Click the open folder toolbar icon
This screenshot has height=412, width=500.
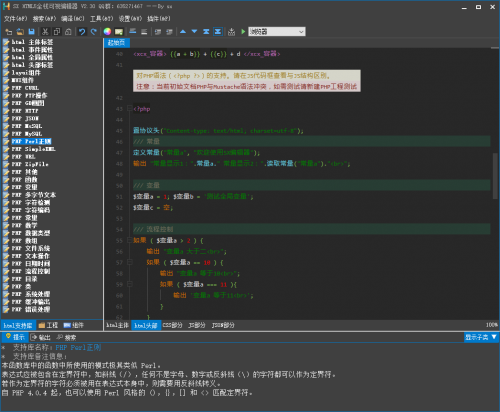tap(20, 32)
